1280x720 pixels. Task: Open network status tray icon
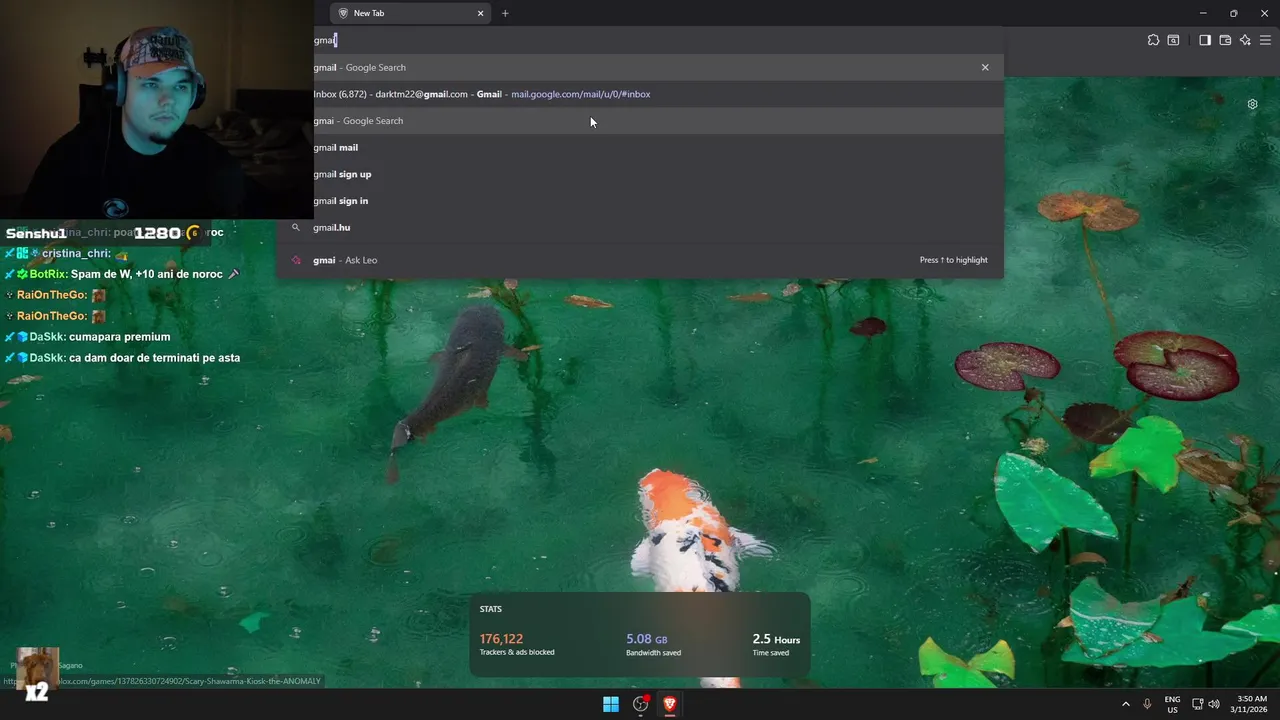click(1197, 704)
